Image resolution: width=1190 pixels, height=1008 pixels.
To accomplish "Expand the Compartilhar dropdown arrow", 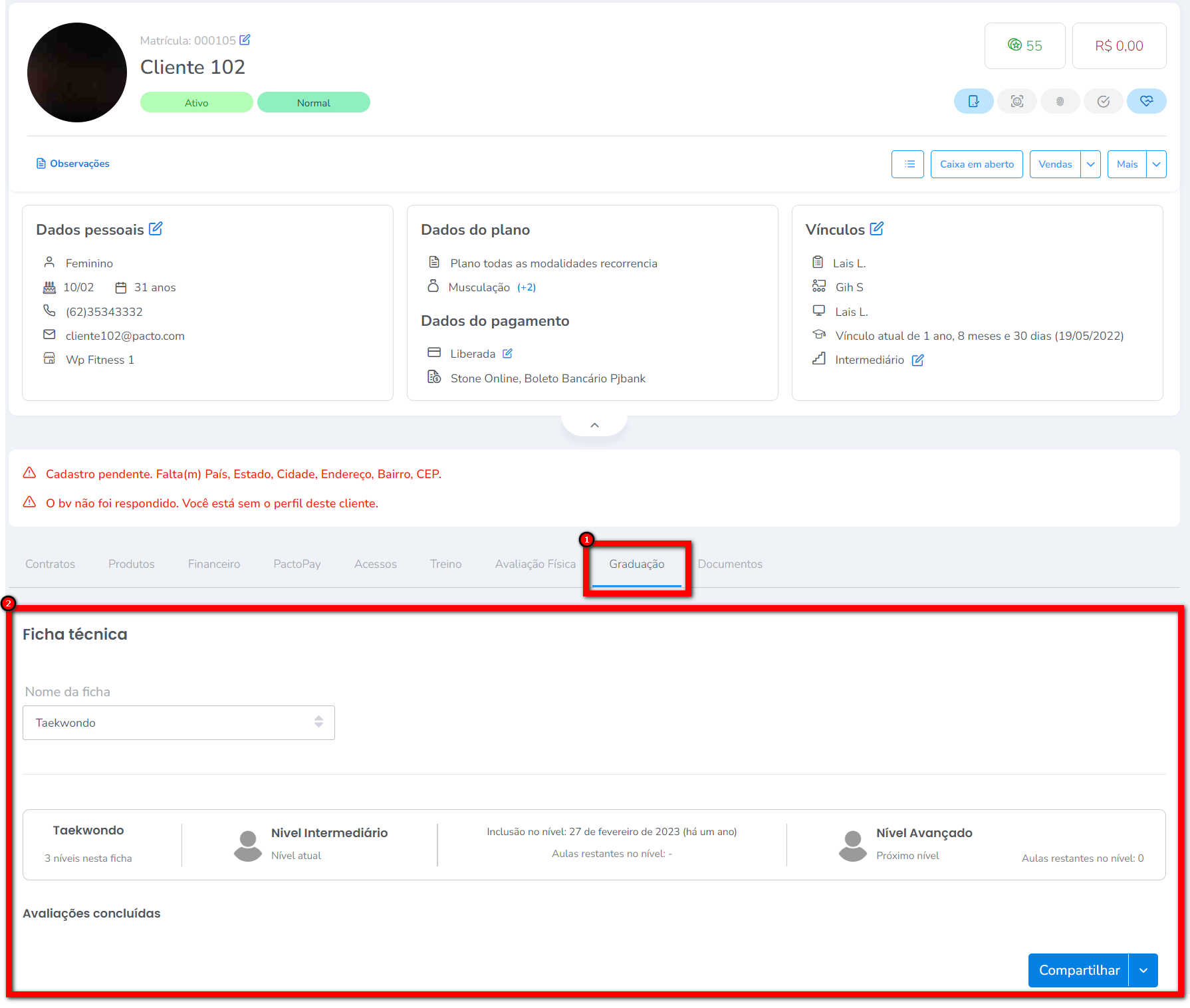I will [1143, 970].
